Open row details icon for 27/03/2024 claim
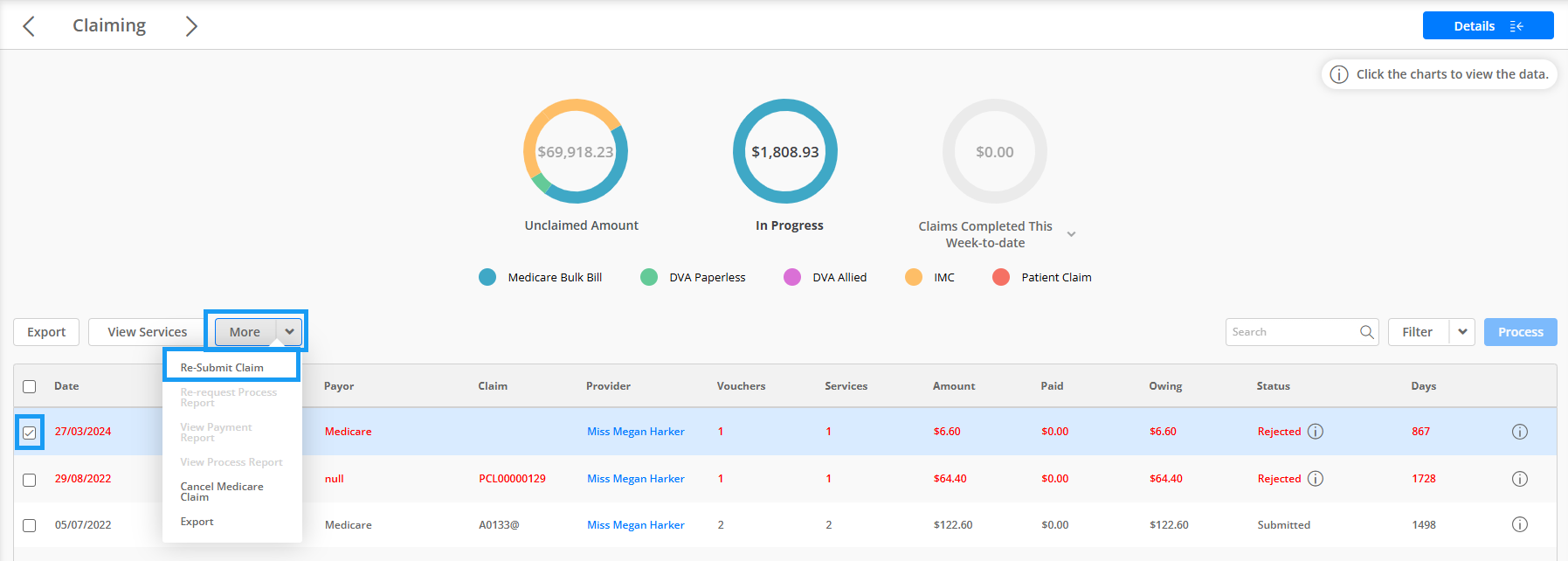Image resolution: width=1568 pixels, height=561 pixels. pos(1520,432)
